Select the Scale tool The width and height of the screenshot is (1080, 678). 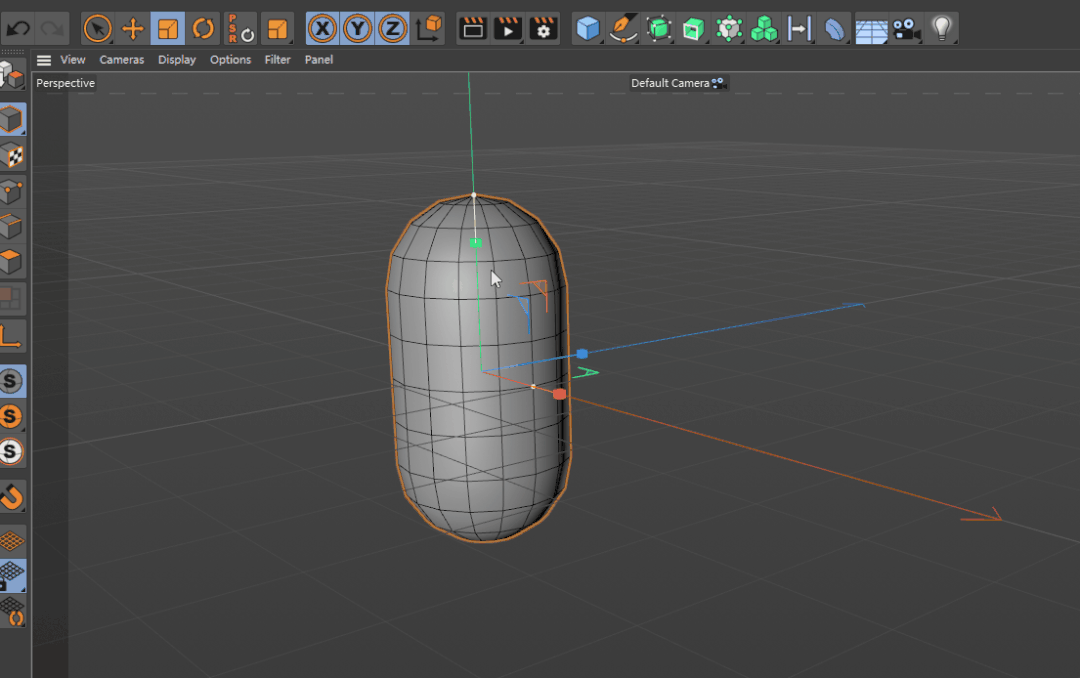(x=167, y=29)
